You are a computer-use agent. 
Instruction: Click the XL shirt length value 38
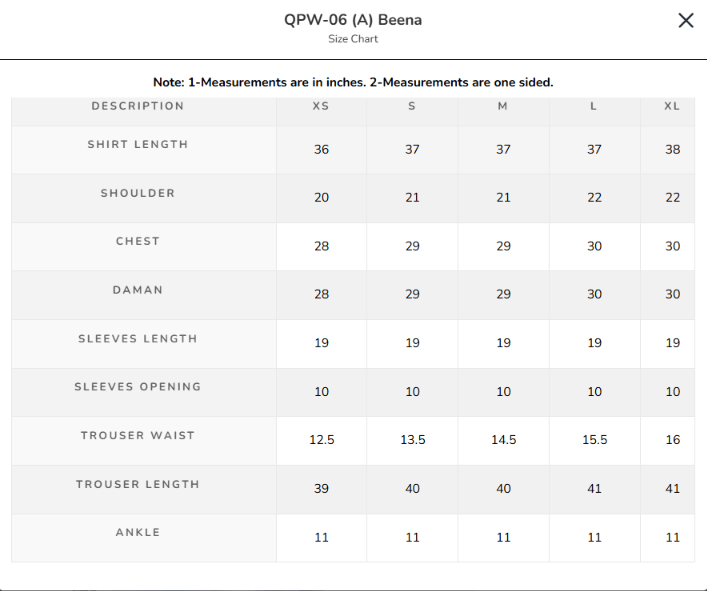point(673,149)
